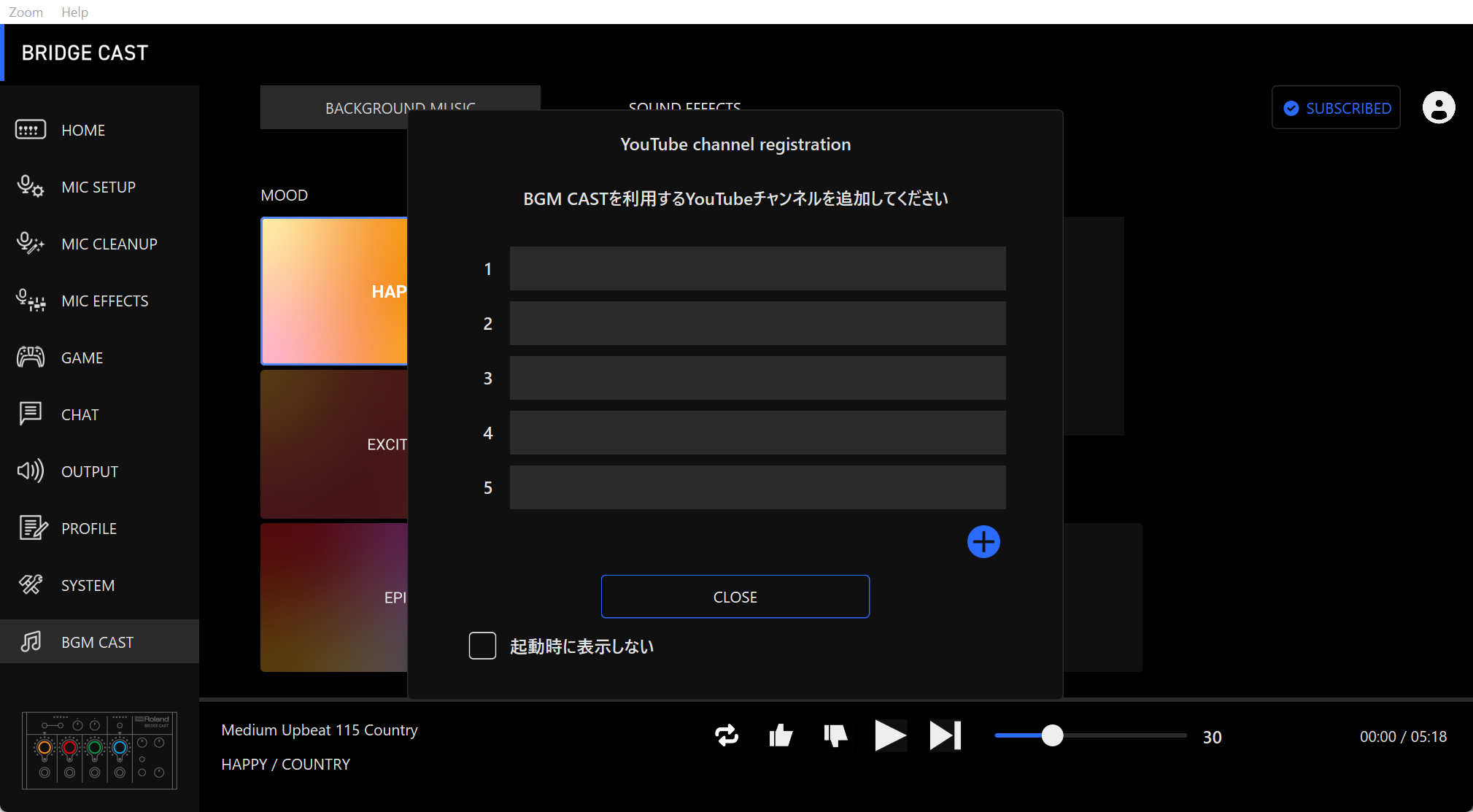Click channel input field 3

757,378
